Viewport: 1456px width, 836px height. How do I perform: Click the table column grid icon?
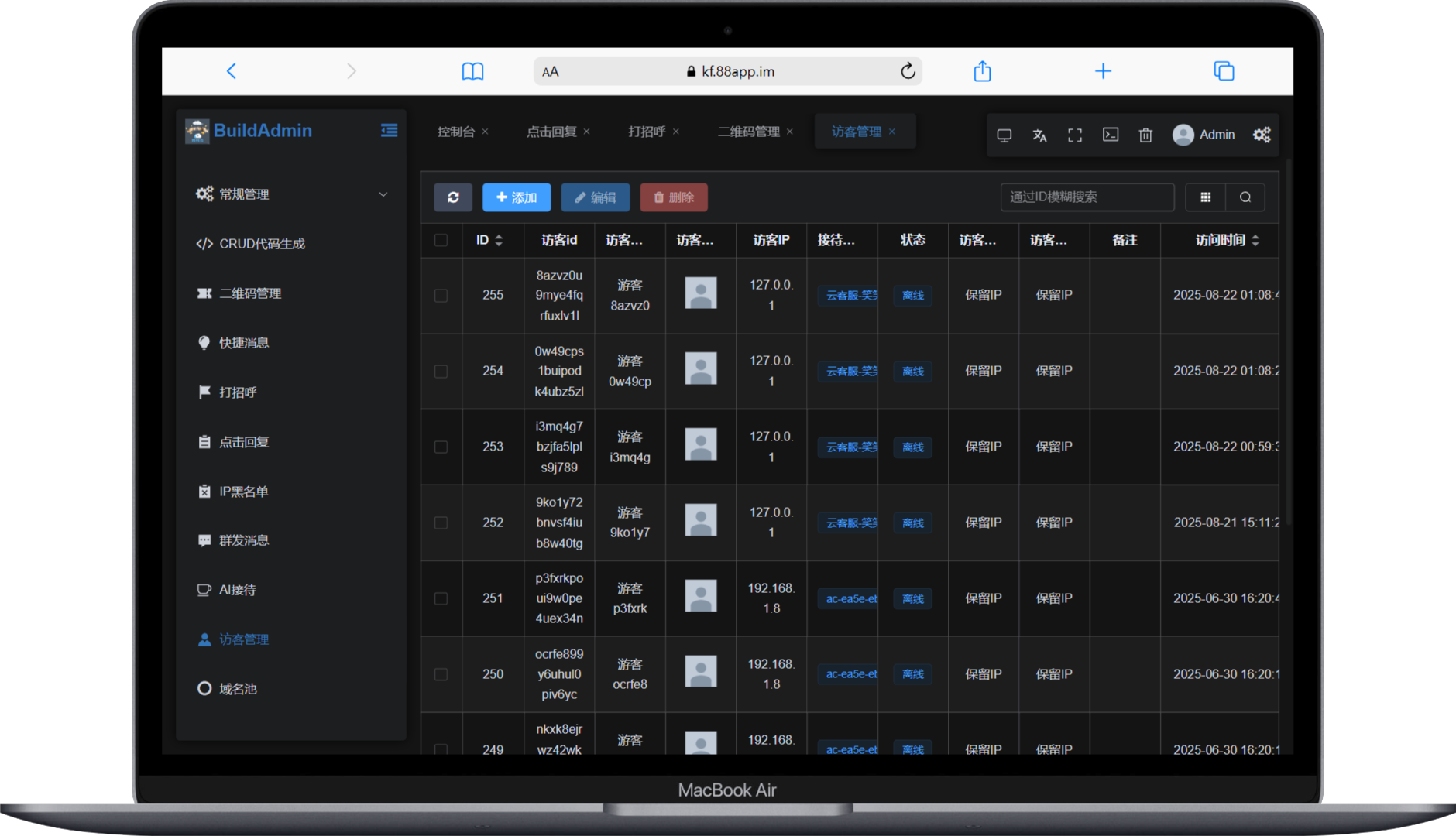(1206, 197)
